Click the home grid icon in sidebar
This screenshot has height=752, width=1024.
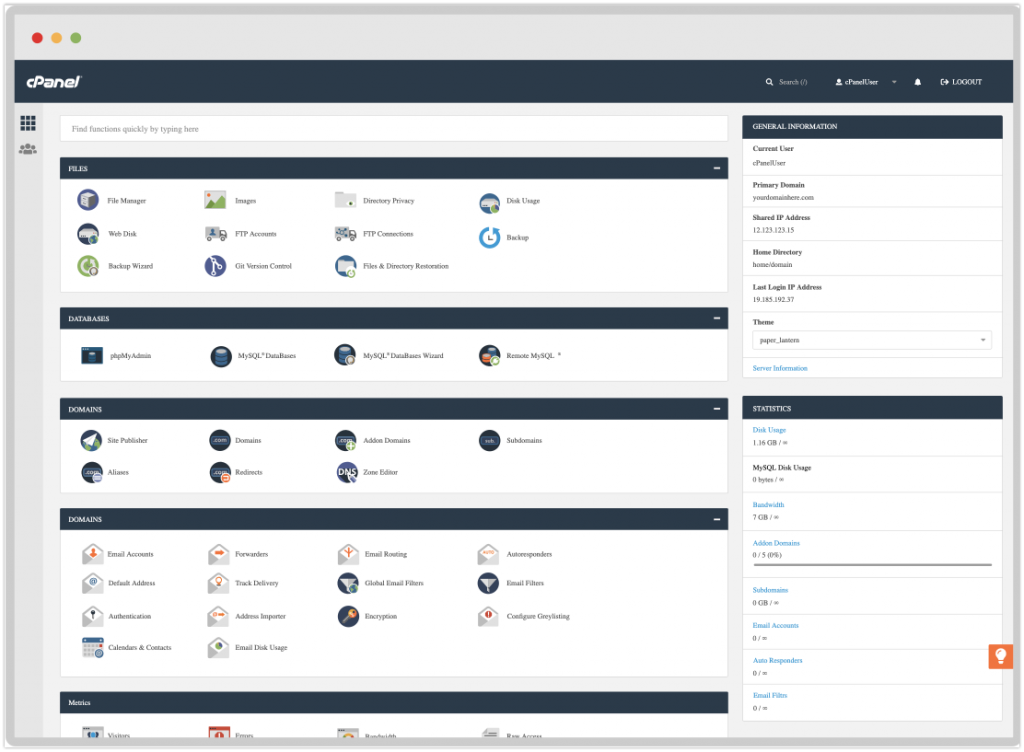click(x=27, y=123)
